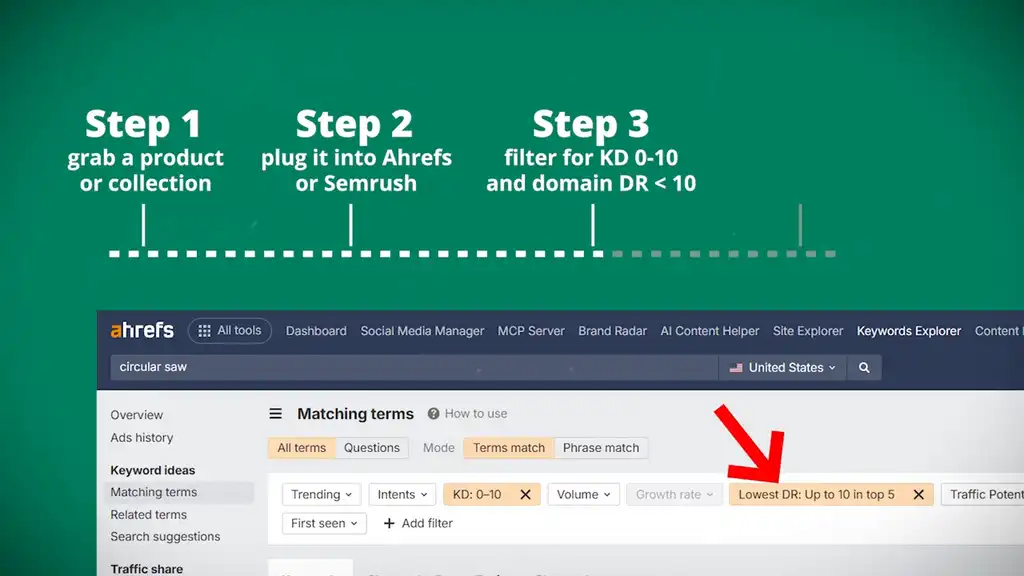
Task: Open the All tools grid menu
Action: (x=230, y=330)
